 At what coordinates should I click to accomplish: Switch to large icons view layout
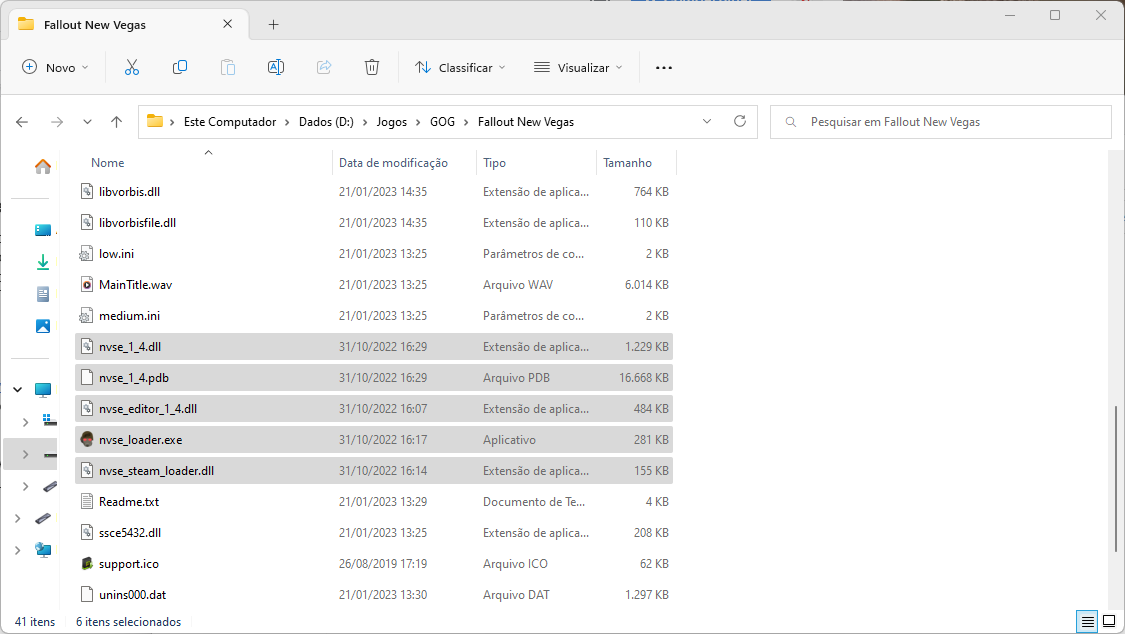(1109, 621)
